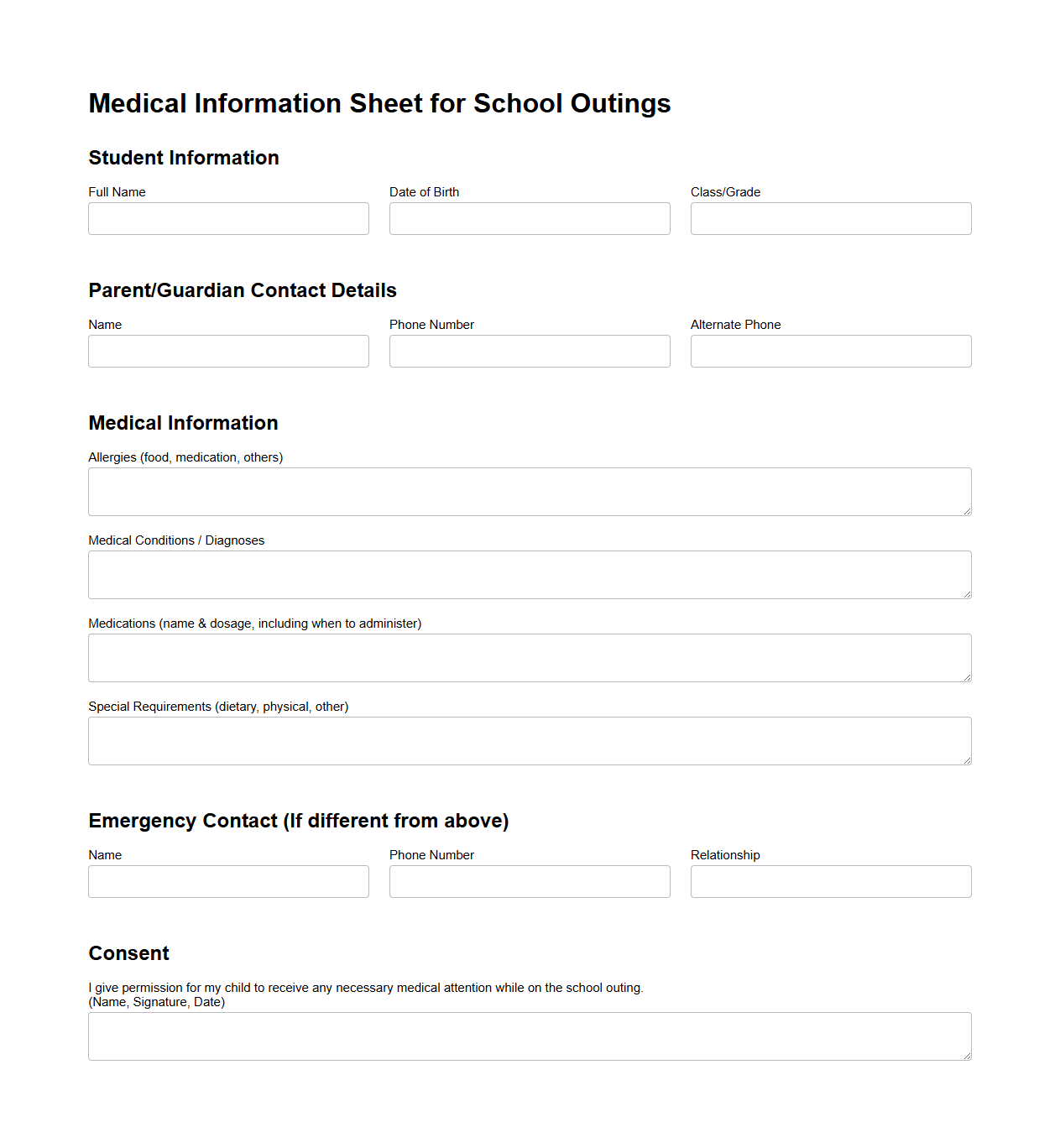Select the 'Student Information' section heading
This screenshot has width=1060, height=1148.
pyautogui.click(x=184, y=158)
